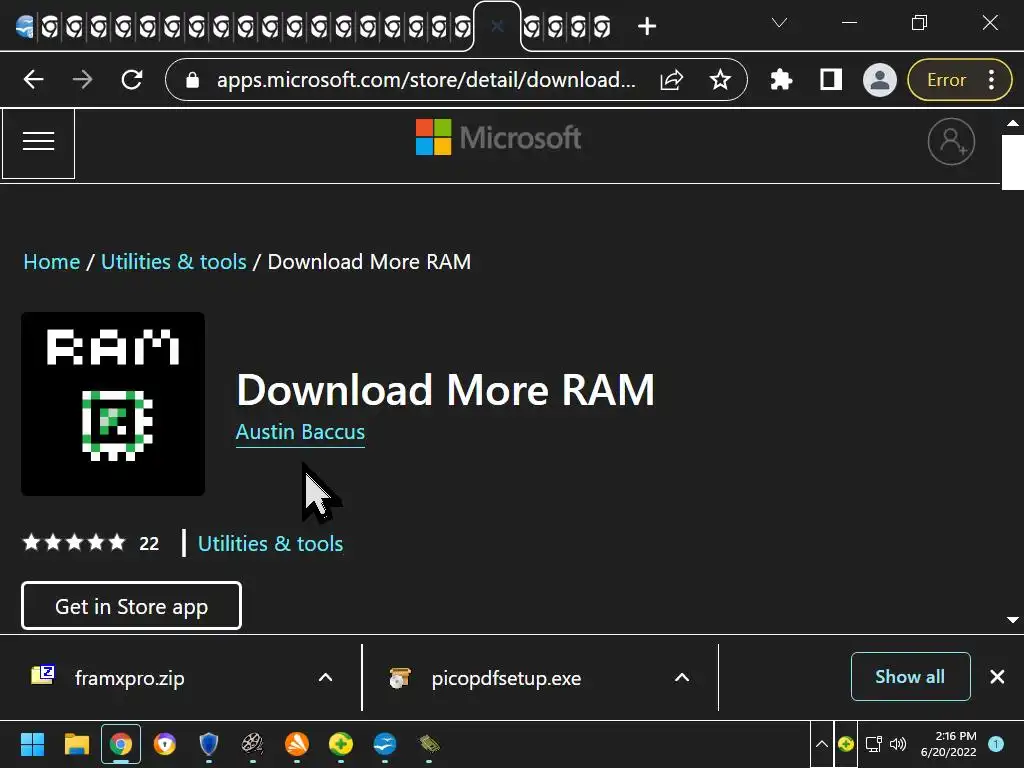Click the rating count 22
Screen dimensions: 1024x768
pyautogui.click(x=149, y=543)
